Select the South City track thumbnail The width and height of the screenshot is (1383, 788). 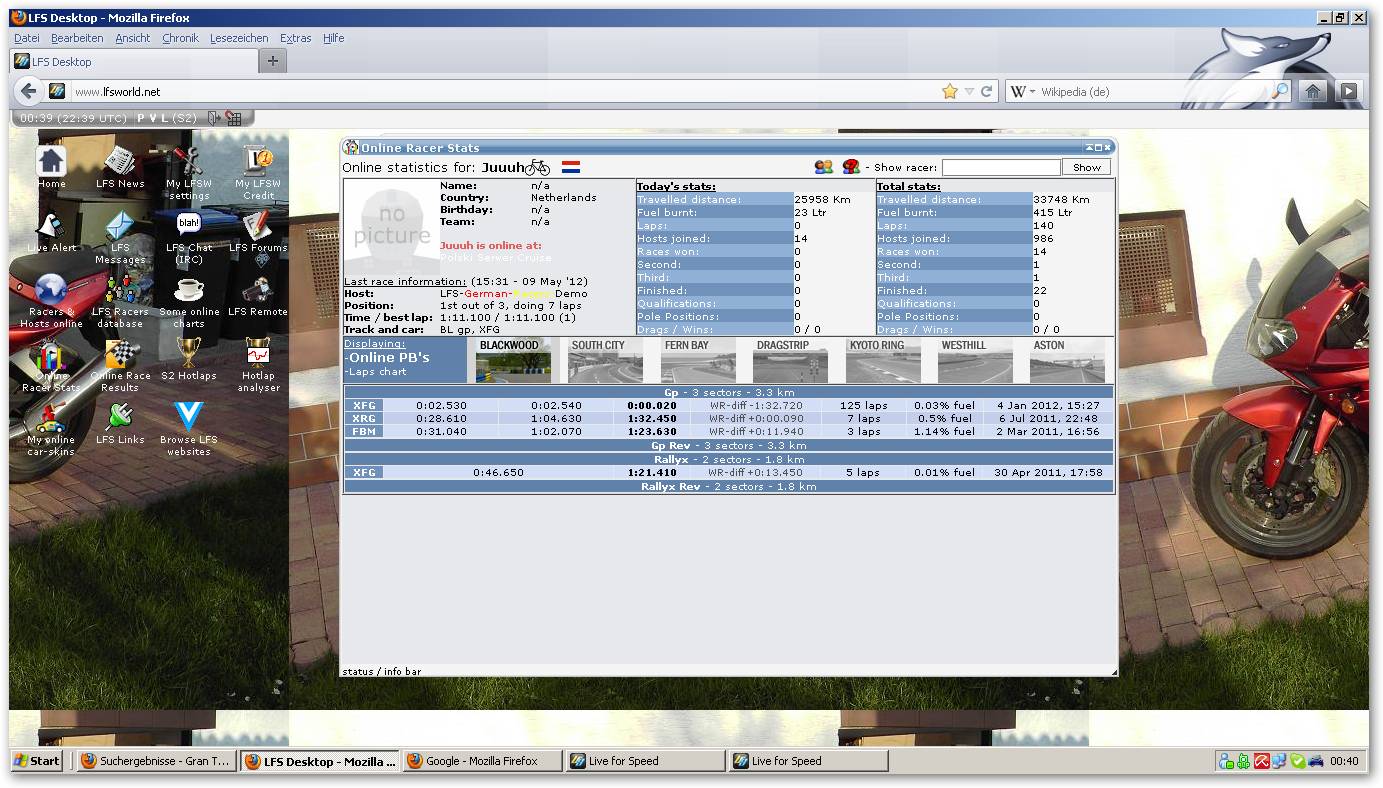604,360
